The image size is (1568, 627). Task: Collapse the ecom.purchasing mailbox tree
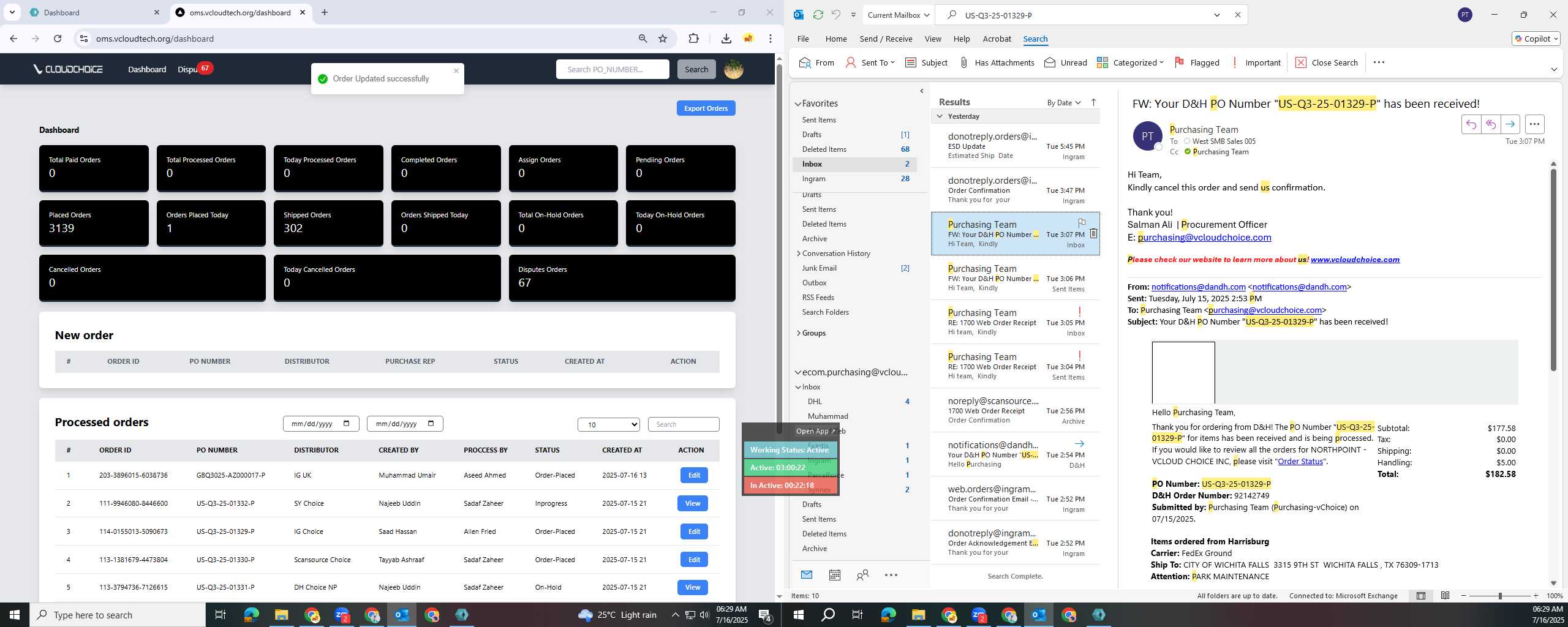point(798,372)
